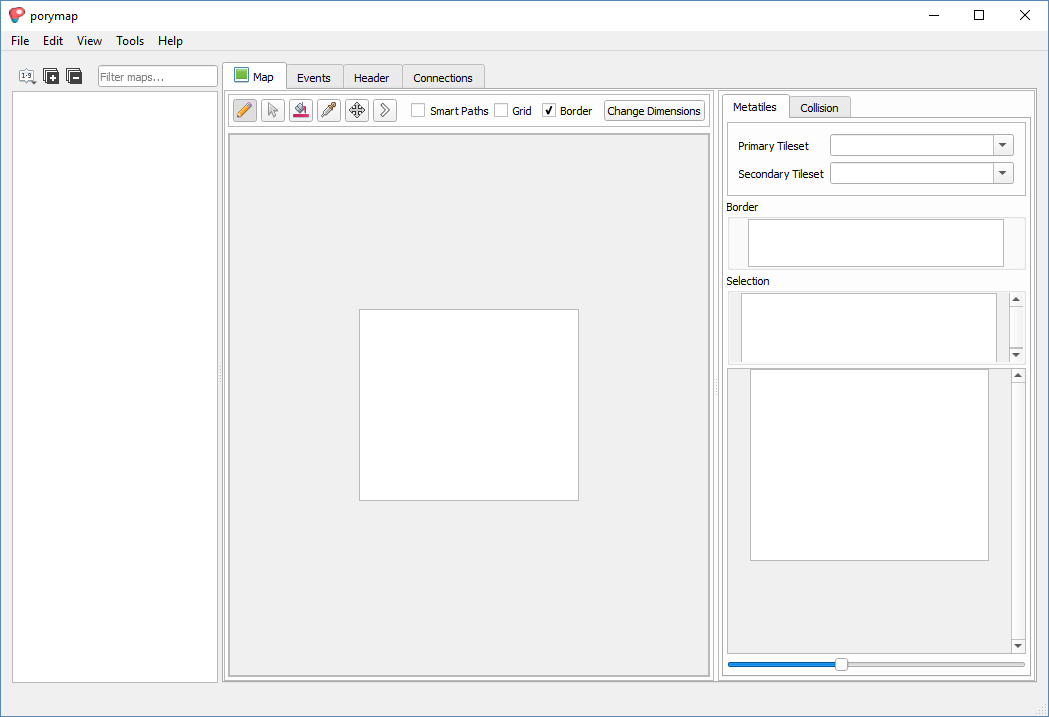Close the porymap window
1049x717 pixels.
1024,15
